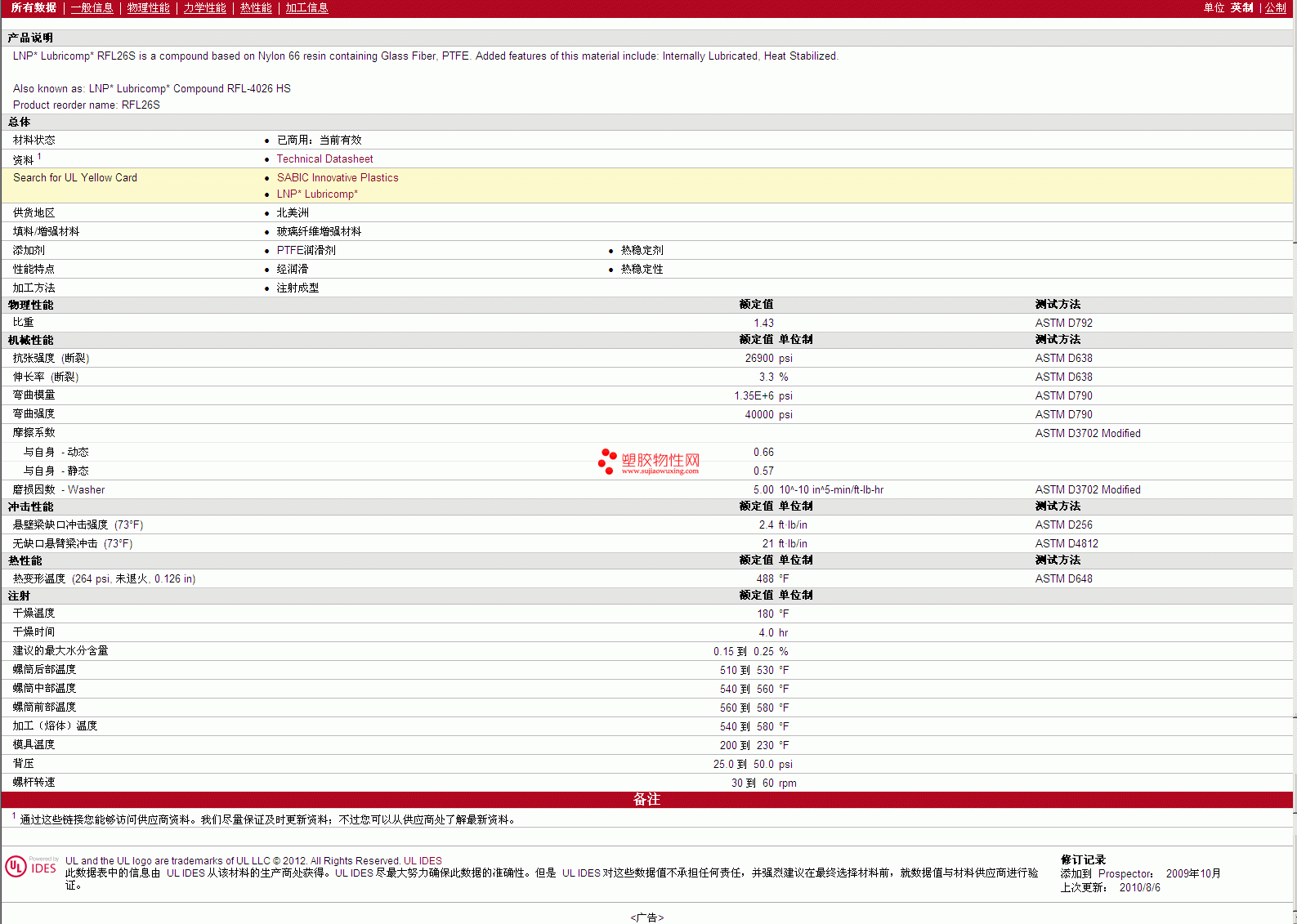This screenshot has width=1297, height=924.
Task: Click the 无缺口悬臂梁冲击 label
Action: 72,544
